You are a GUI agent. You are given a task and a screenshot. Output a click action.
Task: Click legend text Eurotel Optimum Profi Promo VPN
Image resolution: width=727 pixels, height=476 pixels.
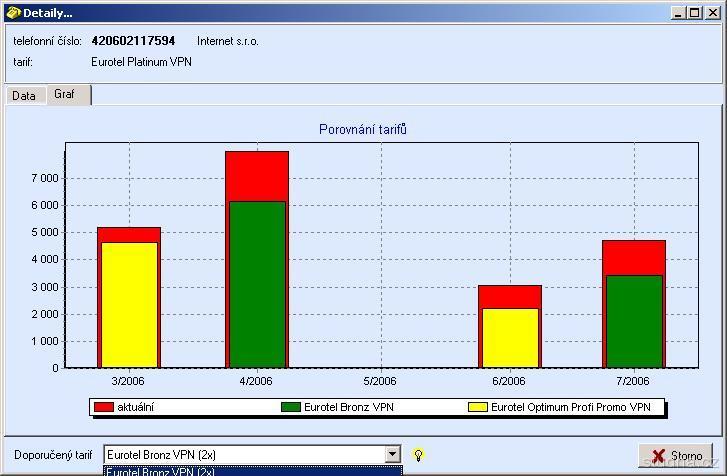[x=571, y=407]
